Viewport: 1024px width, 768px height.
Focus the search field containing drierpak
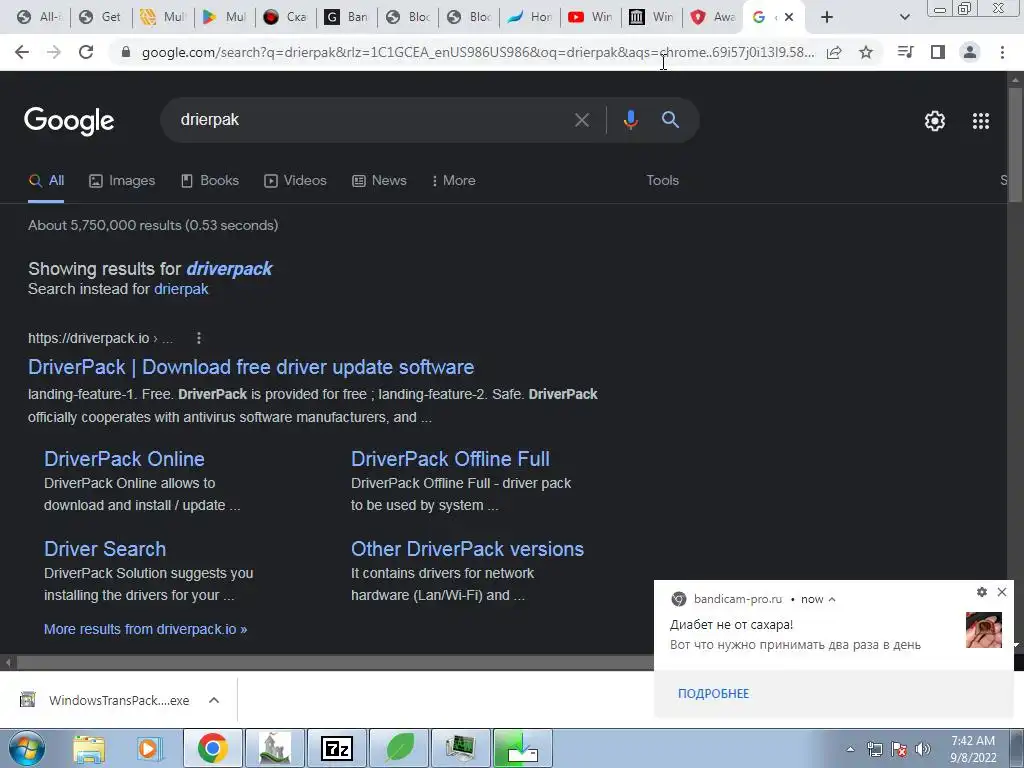(x=372, y=120)
